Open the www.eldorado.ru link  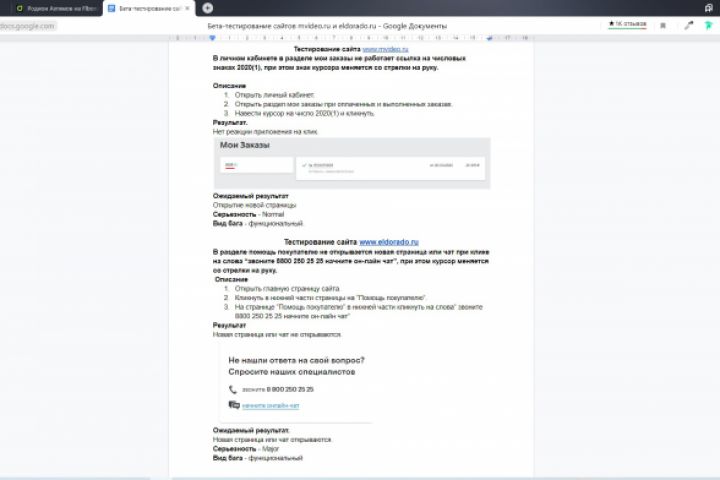pos(389,242)
